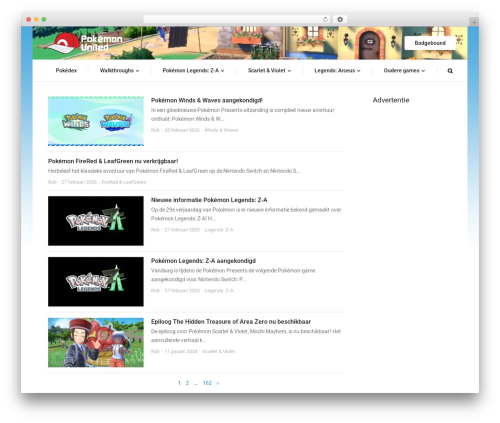Click thumbnail of Nieuwe informatie Legends: Z-A article

pos(96,221)
